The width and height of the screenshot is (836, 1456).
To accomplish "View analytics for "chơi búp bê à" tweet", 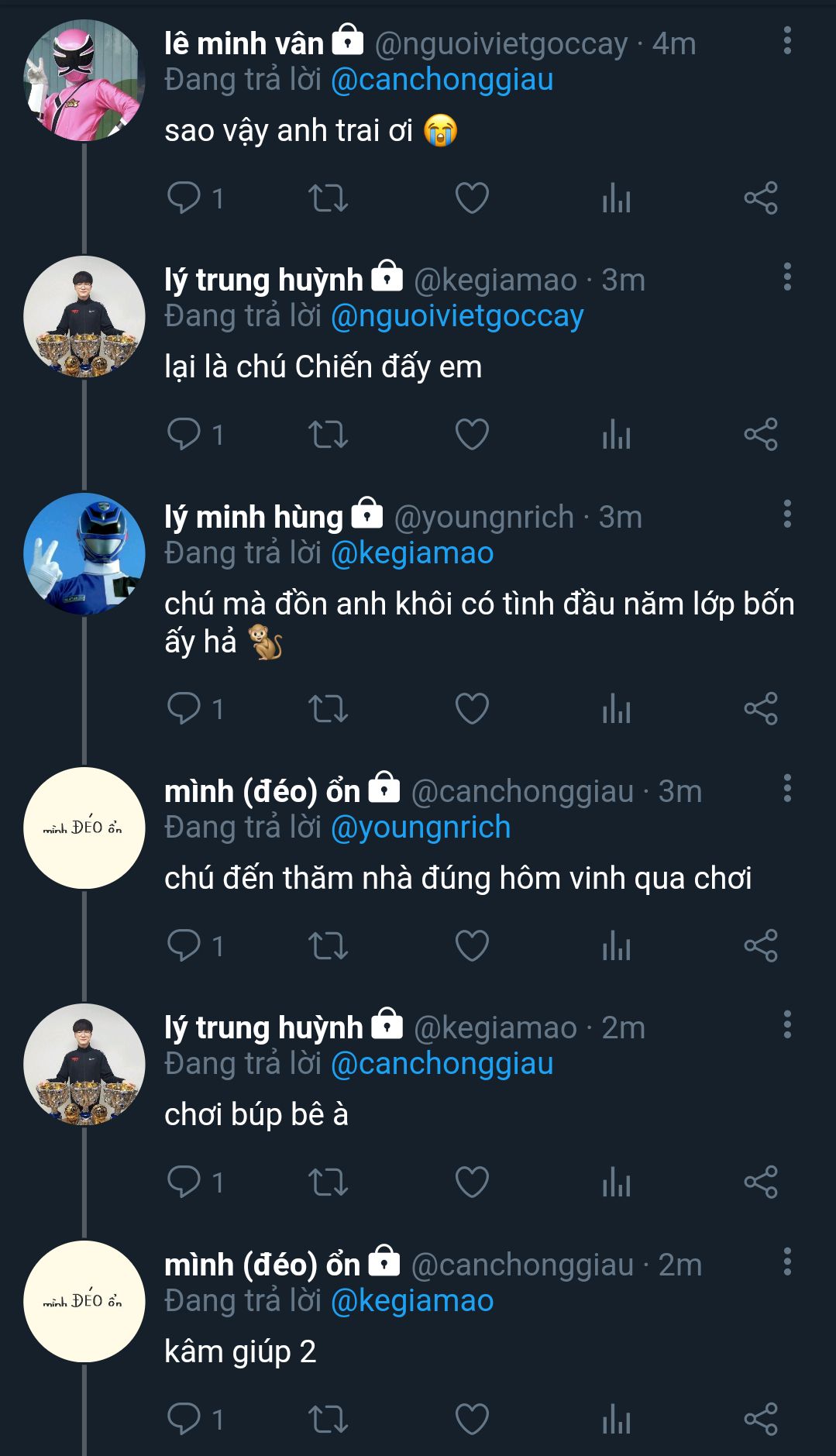I will coord(617,1182).
